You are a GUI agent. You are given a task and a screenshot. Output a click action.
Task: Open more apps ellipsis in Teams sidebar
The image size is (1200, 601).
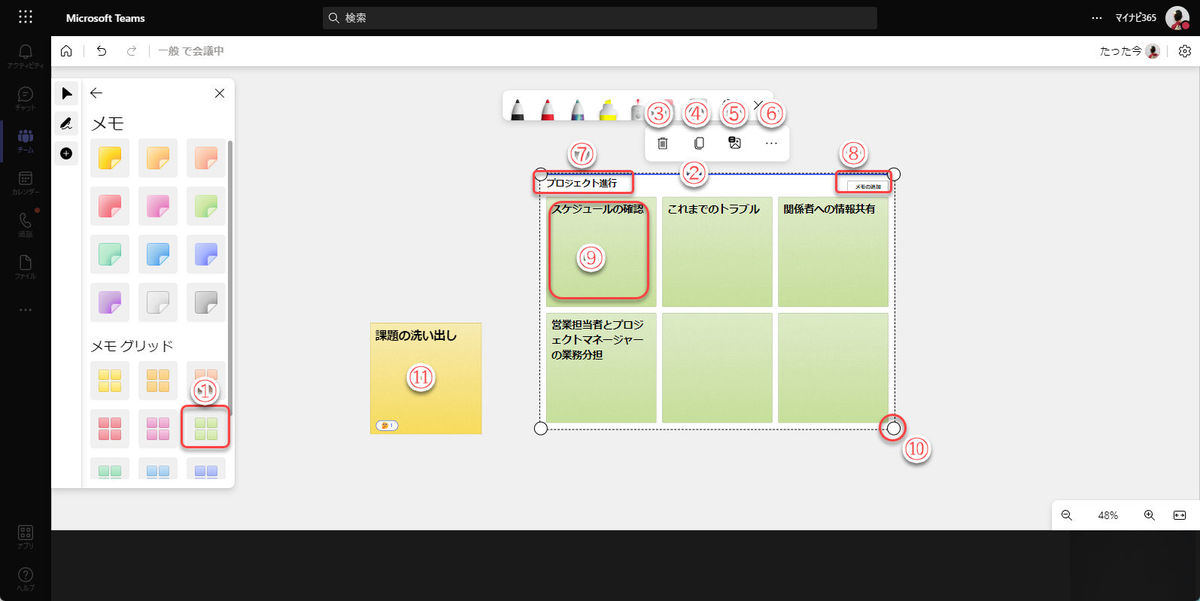pyautogui.click(x=25, y=309)
